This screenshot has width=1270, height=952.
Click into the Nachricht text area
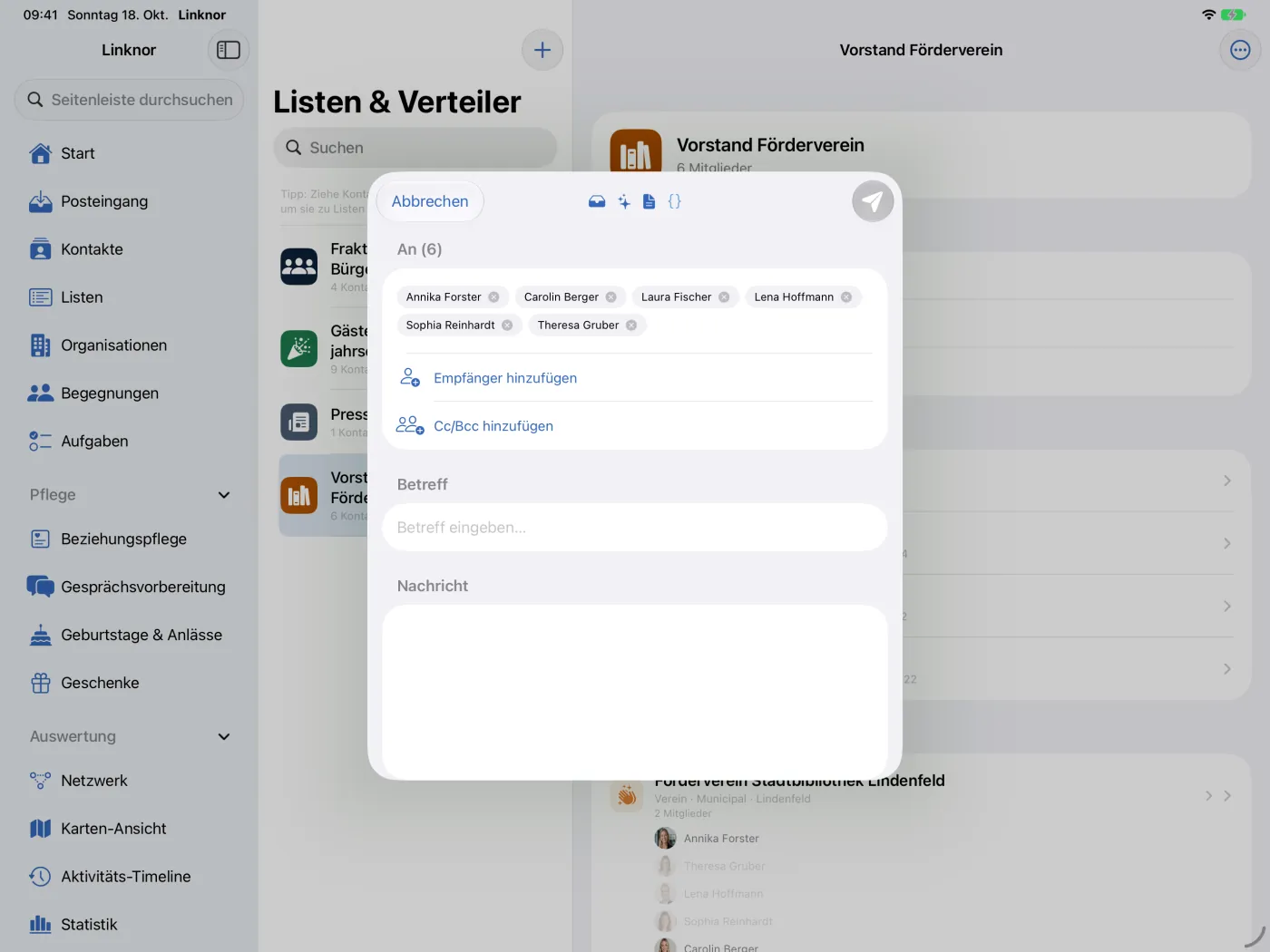tap(635, 691)
